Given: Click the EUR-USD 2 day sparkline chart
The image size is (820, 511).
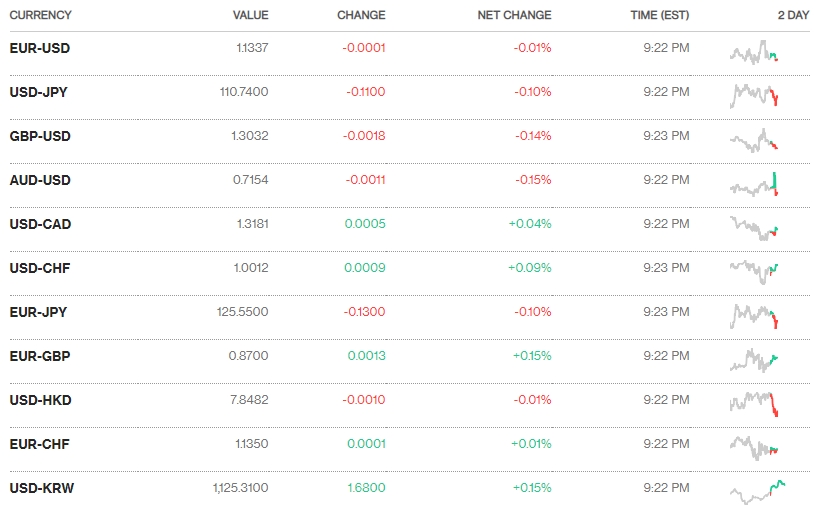Looking at the screenshot, I should (x=755, y=52).
